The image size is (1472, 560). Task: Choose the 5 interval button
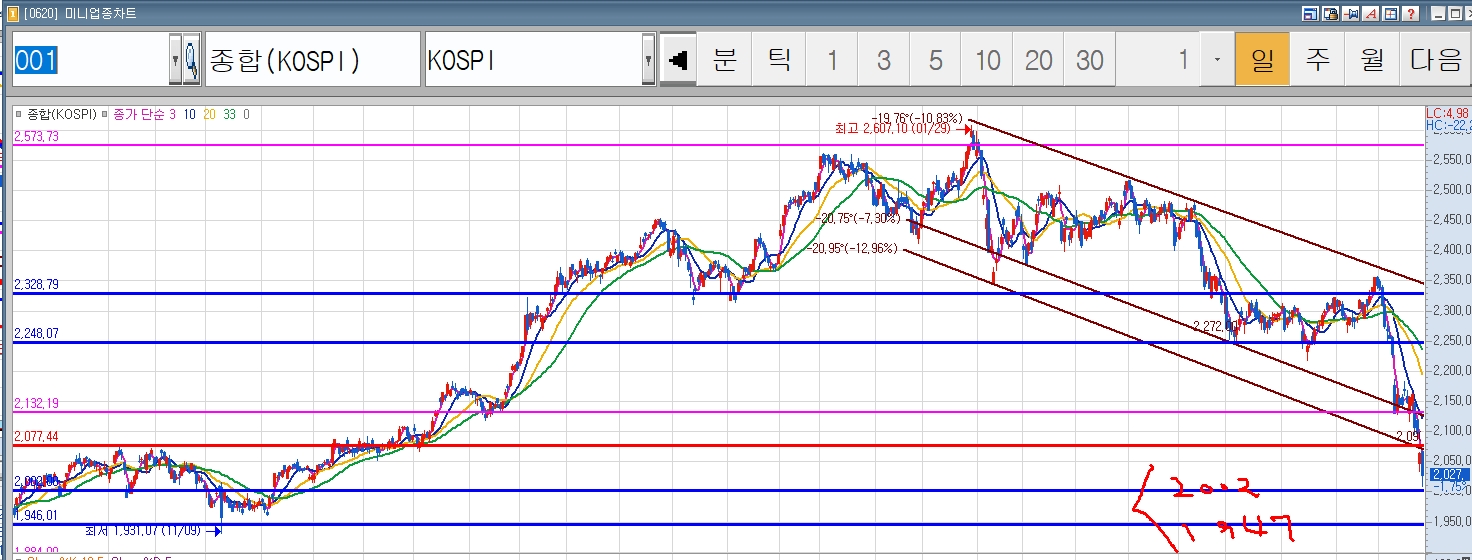pos(936,61)
